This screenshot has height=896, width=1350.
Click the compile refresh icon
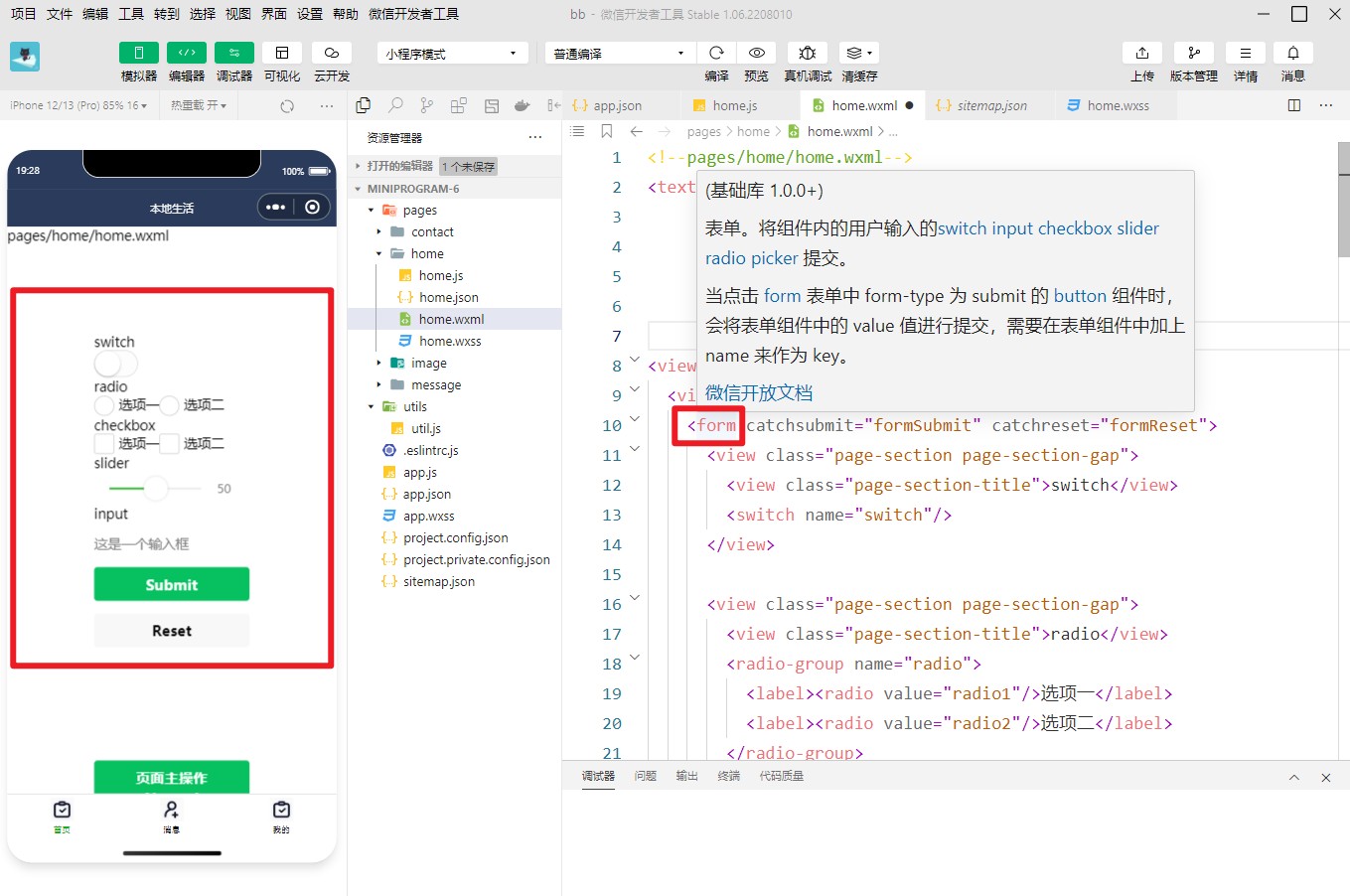pyautogui.click(x=716, y=53)
